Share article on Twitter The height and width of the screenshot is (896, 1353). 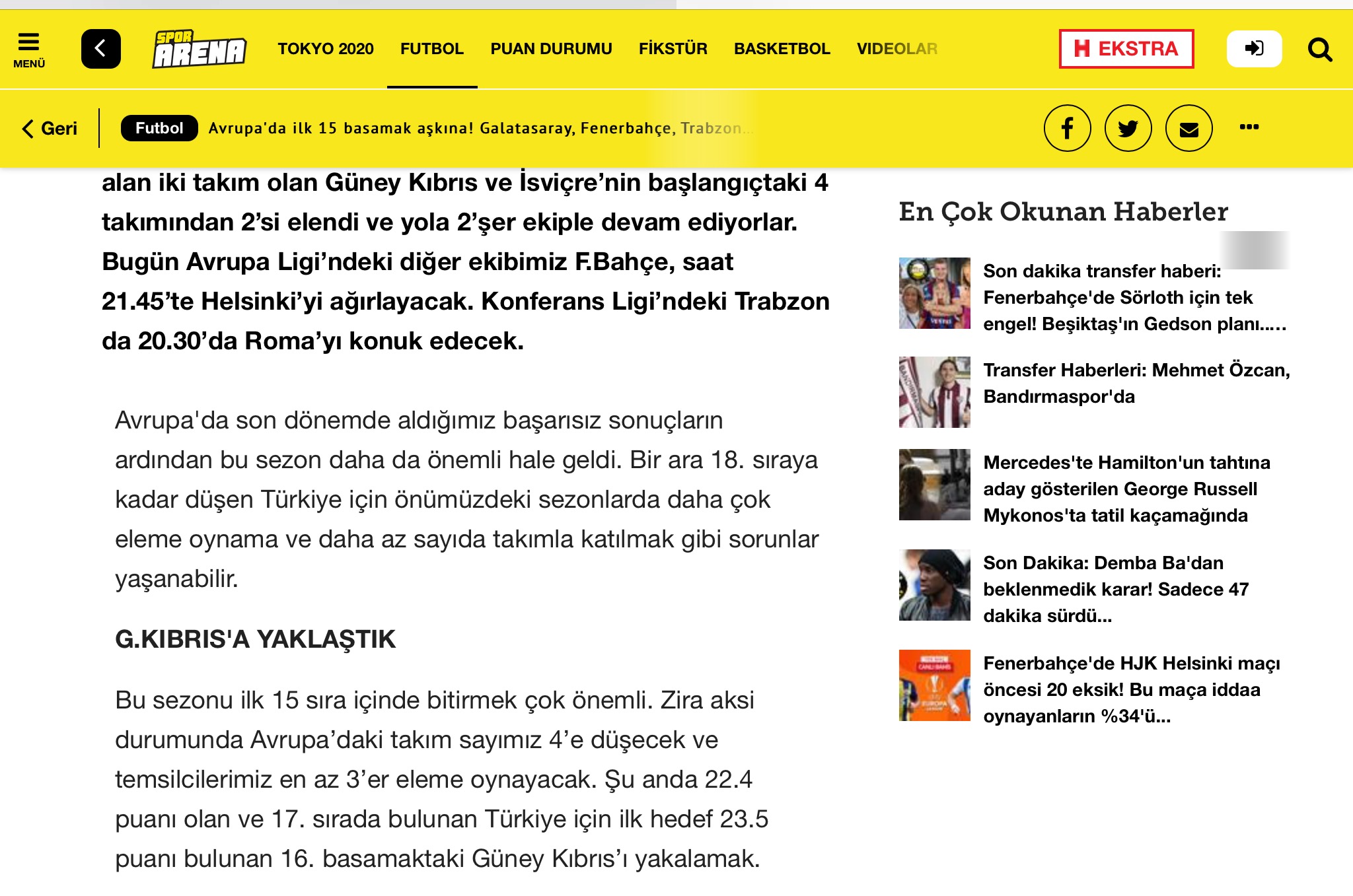(x=1128, y=128)
